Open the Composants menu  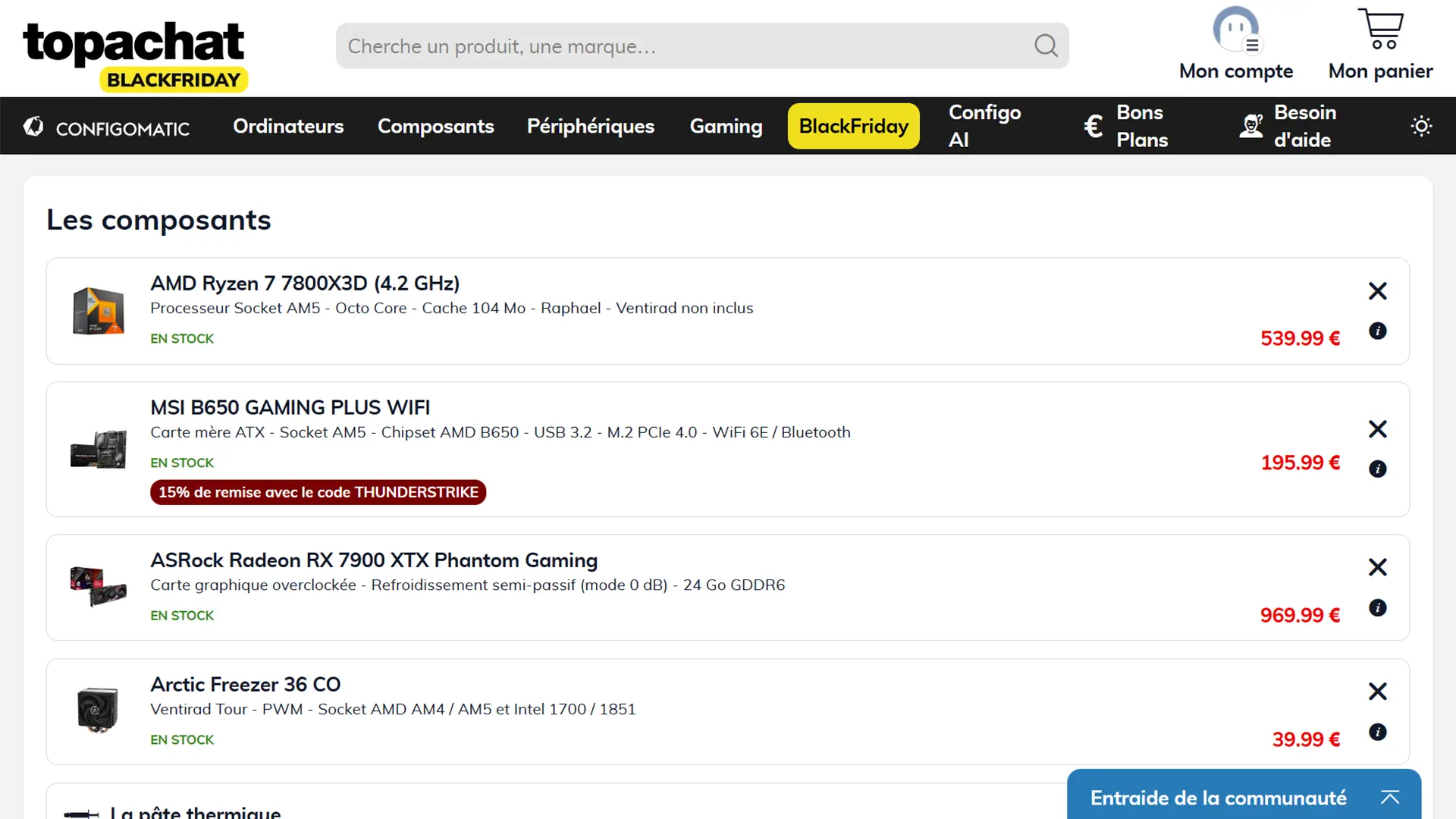(x=436, y=126)
